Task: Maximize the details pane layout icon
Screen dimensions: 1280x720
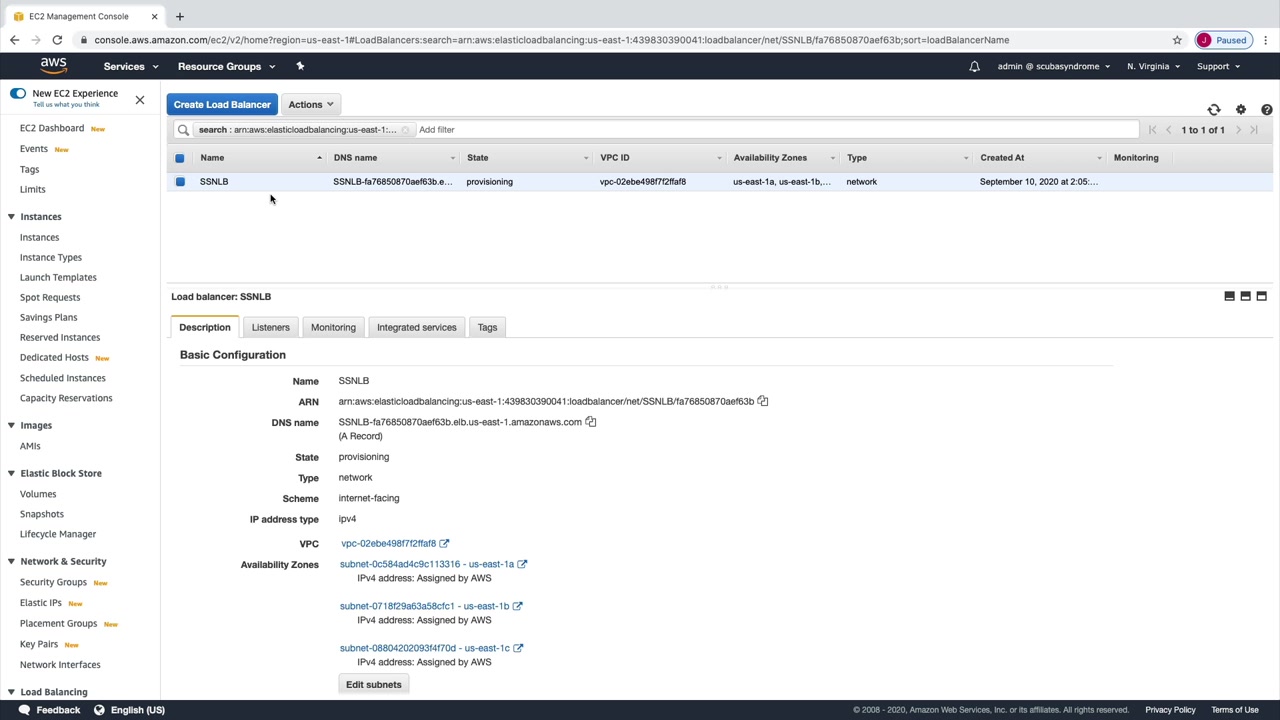Action: pyautogui.click(x=1262, y=296)
